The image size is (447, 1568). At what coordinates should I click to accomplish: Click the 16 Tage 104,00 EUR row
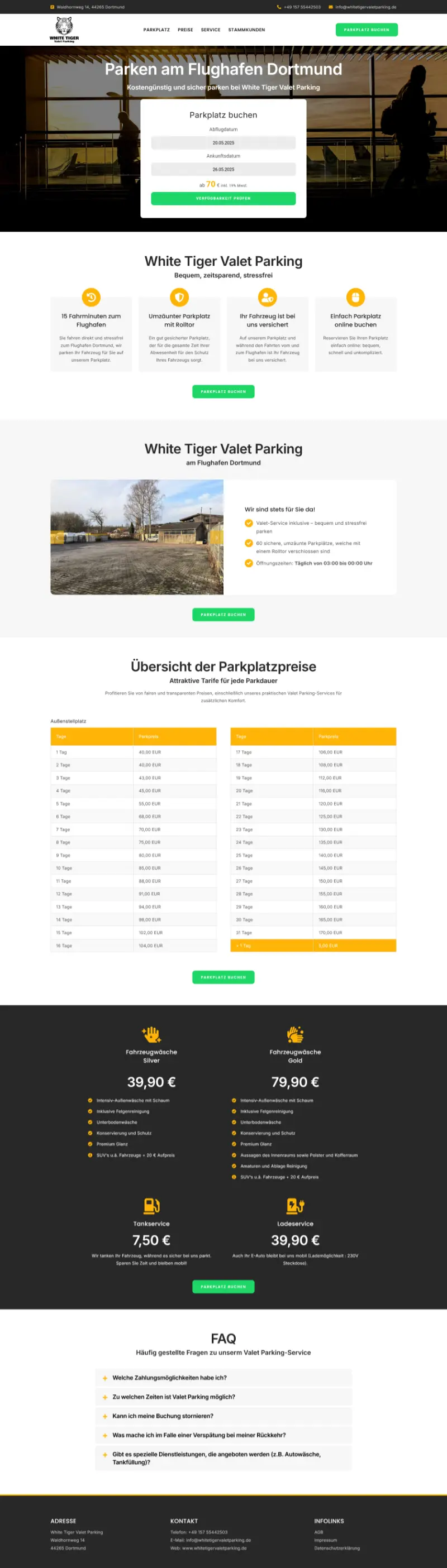point(134,945)
